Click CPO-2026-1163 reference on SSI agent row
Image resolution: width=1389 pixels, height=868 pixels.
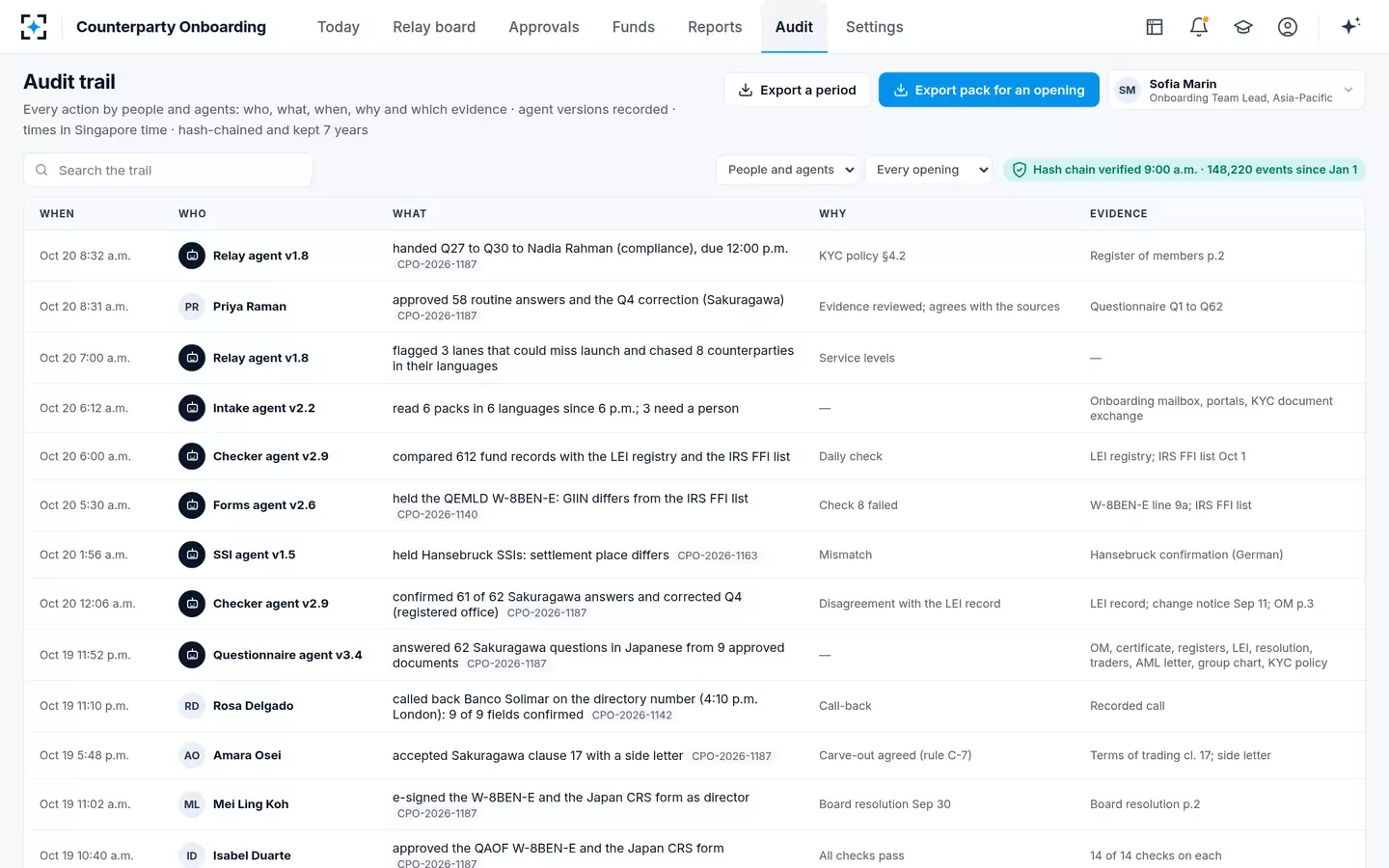click(718, 556)
